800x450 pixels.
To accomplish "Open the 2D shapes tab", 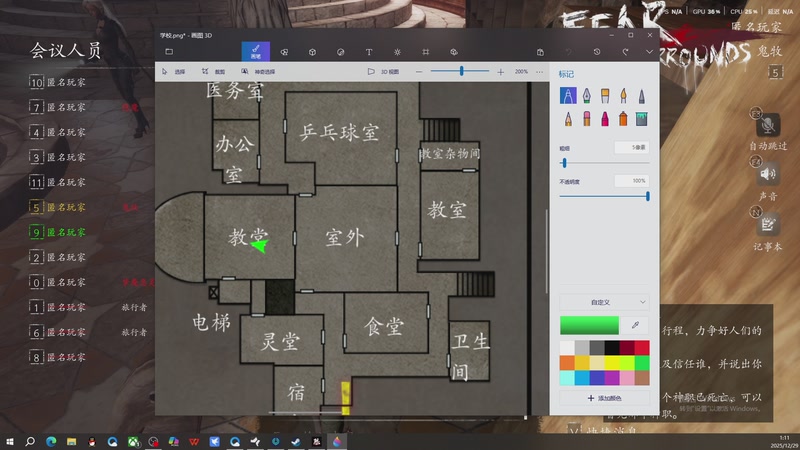I will [284, 52].
